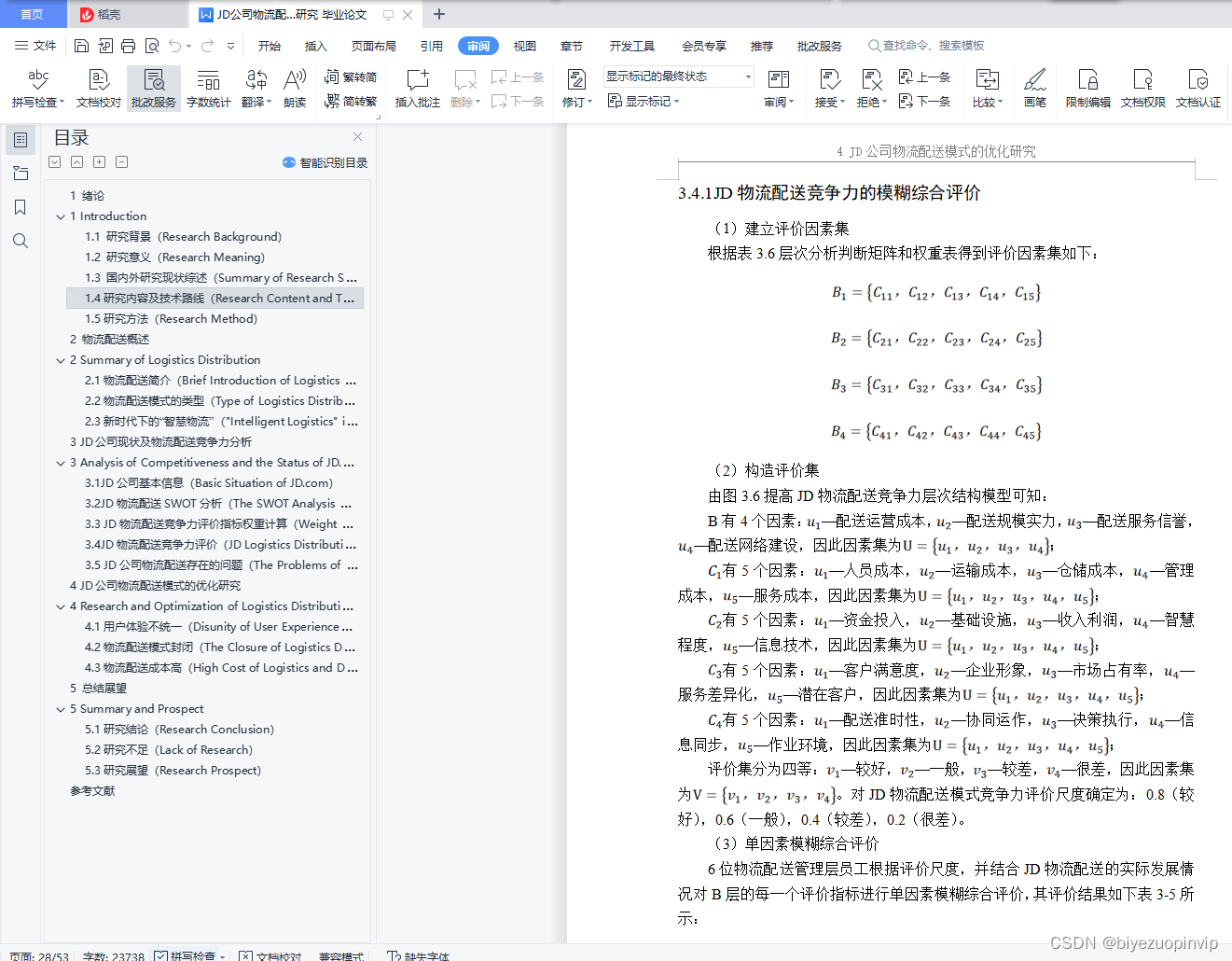Select the 画笔 pen tool
This screenshot has height=961, width=1232.
pos(1035,89)
